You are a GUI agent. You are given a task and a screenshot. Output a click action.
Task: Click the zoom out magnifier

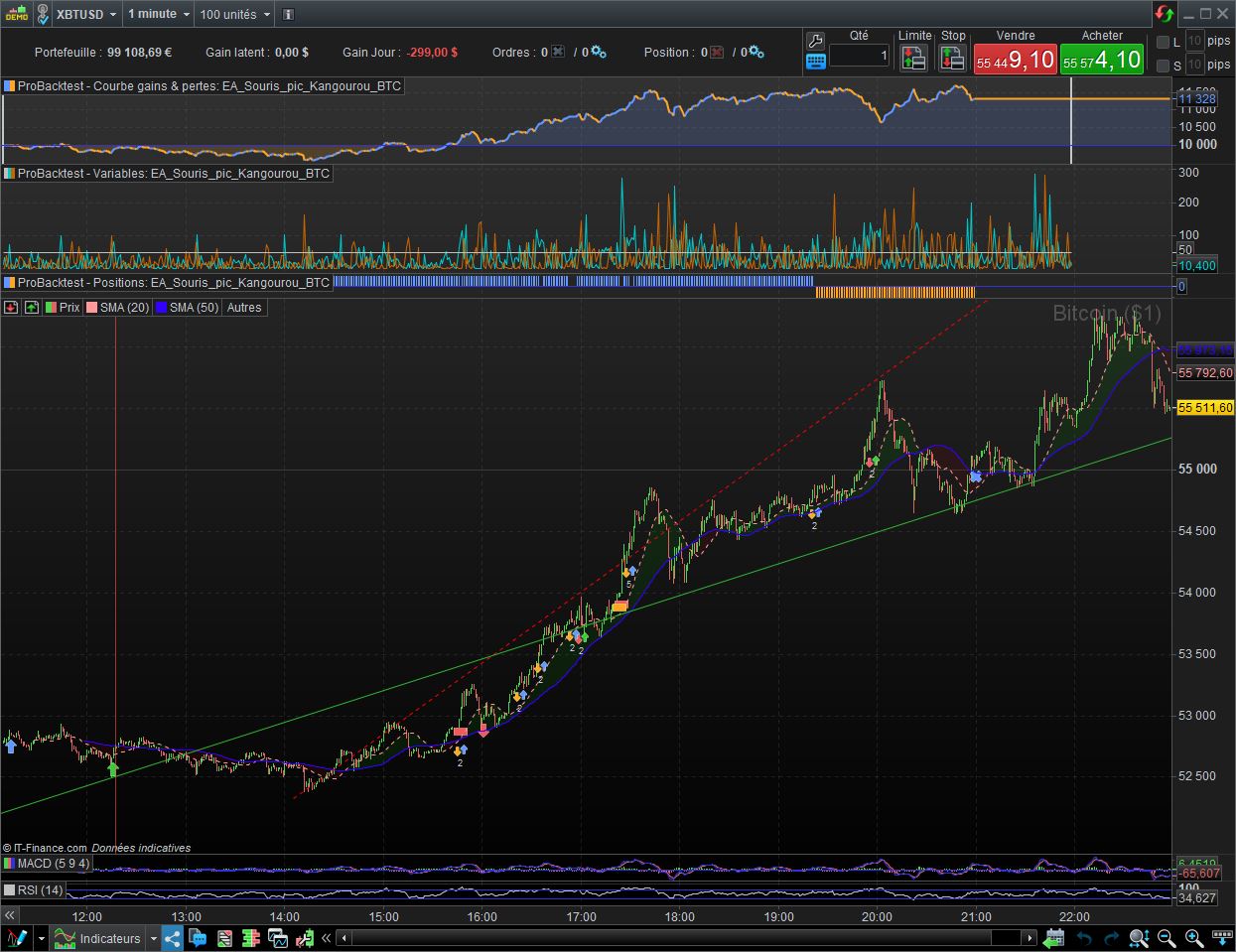pyautogui.click(x=1167, y=938)
